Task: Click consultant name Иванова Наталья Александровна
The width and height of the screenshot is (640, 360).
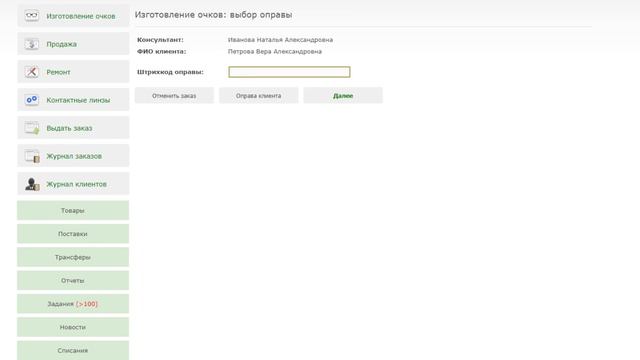Action: click(280, 40)
